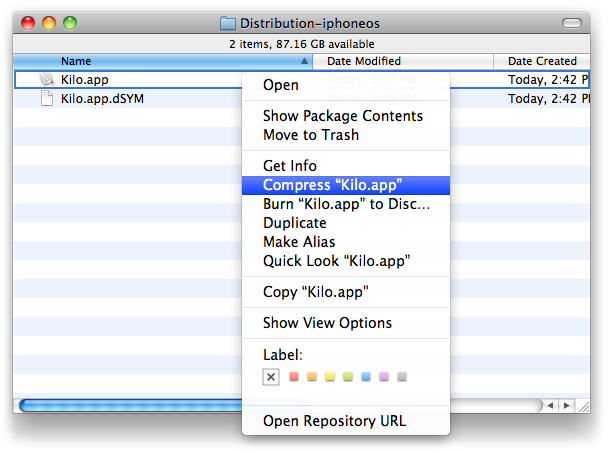Click the Distribution-iphoneos folder icon in title bar
This screenshot has width=608, height=452.
pyautogui.click(x=227, y=23)
